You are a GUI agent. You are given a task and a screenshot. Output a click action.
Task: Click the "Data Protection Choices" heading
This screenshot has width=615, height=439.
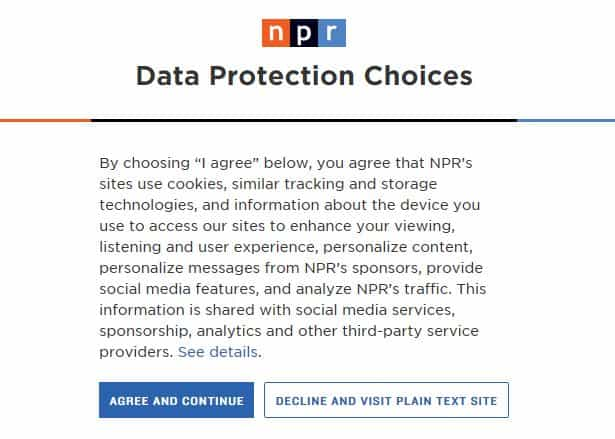tap(304, 76)
